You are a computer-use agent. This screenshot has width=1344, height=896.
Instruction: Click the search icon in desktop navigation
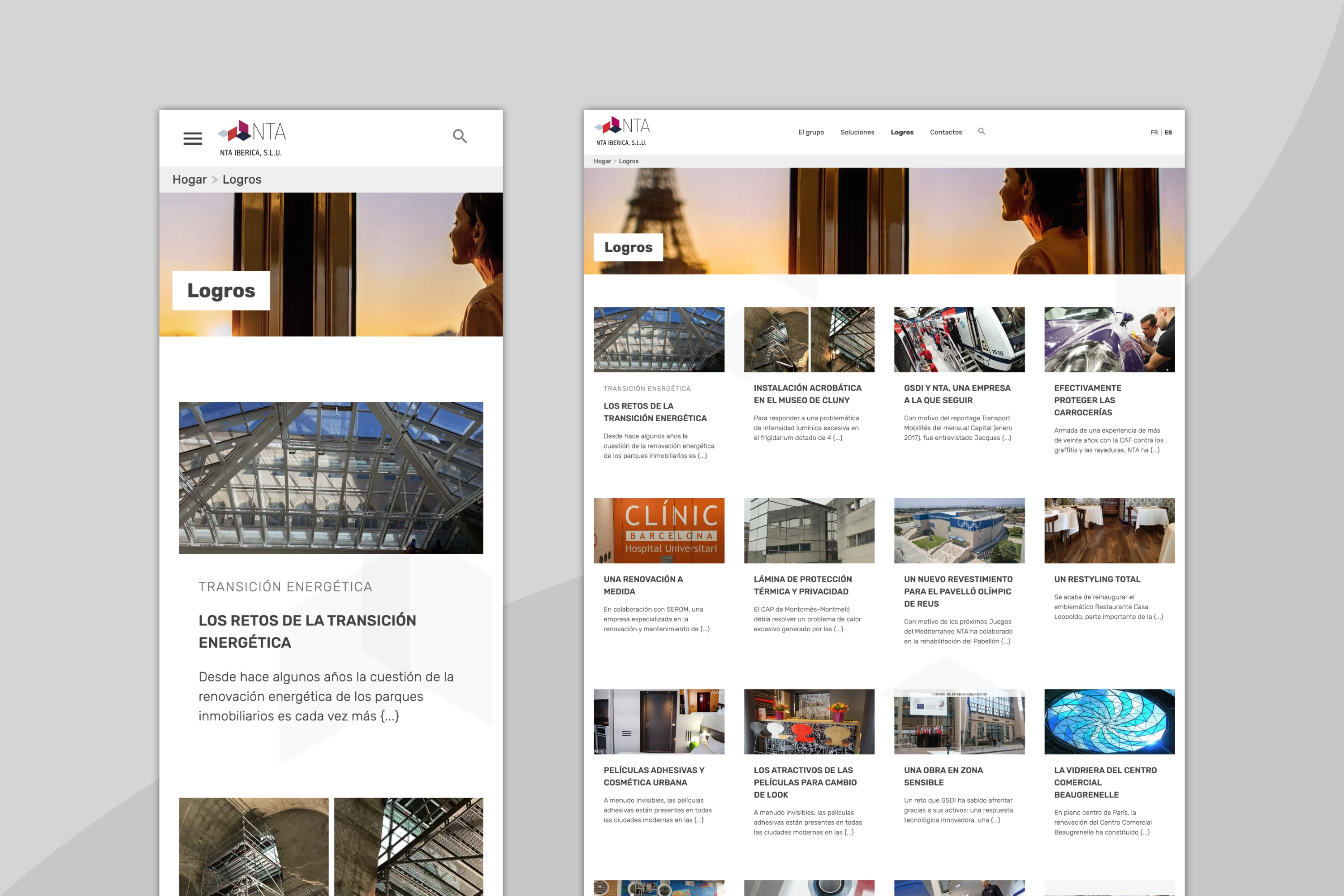click(982, 131)
